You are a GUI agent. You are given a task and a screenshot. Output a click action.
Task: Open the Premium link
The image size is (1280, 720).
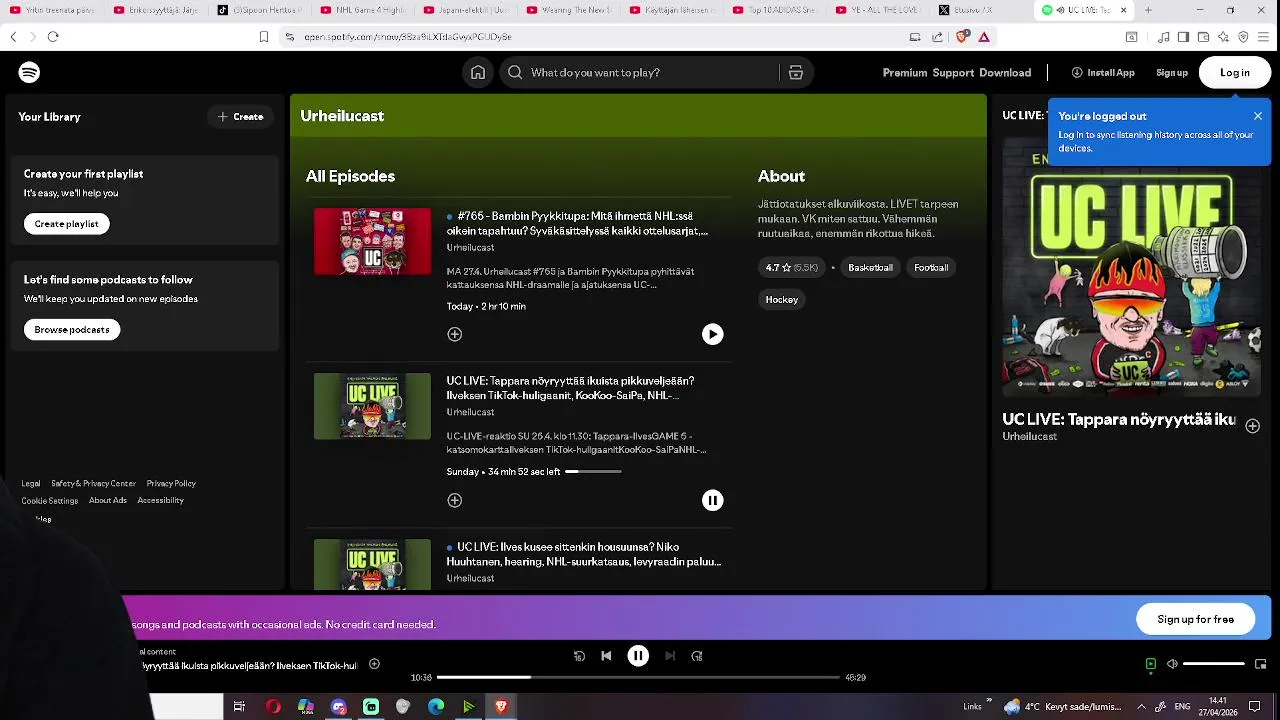pos(904,72)
